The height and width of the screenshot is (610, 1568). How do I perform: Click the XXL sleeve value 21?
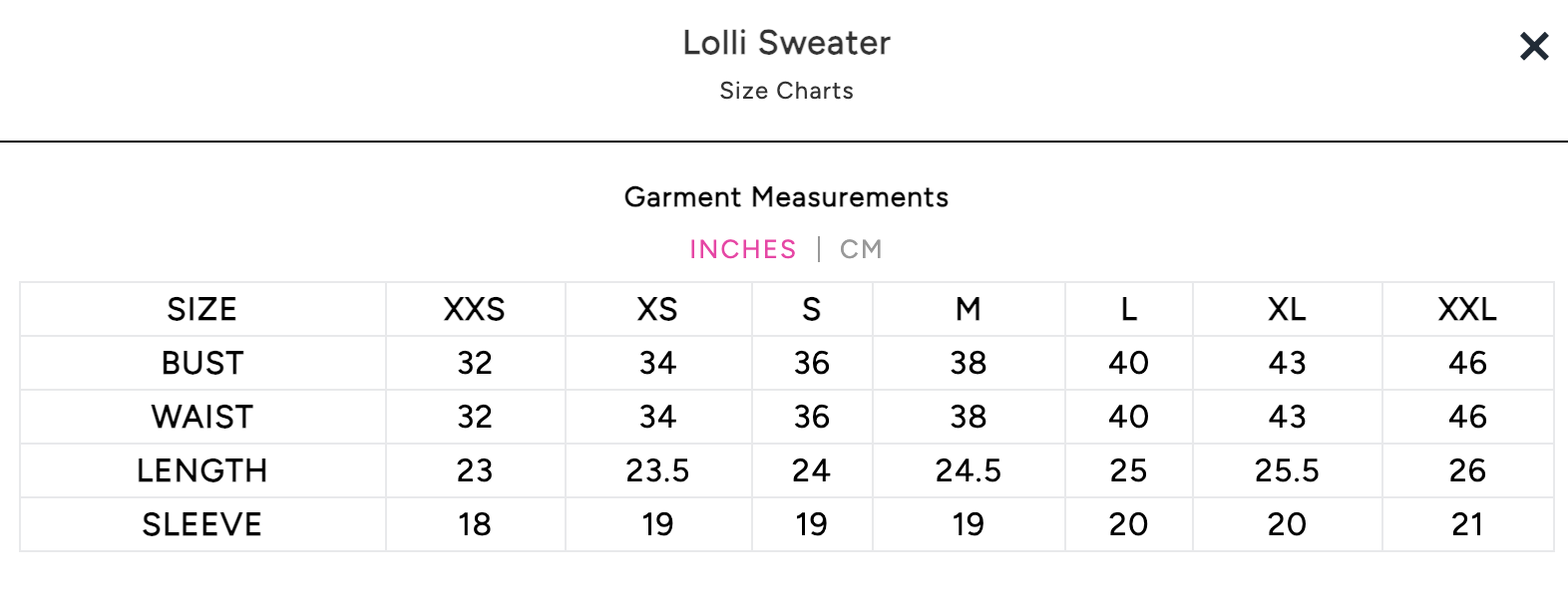click(1467, 525)
